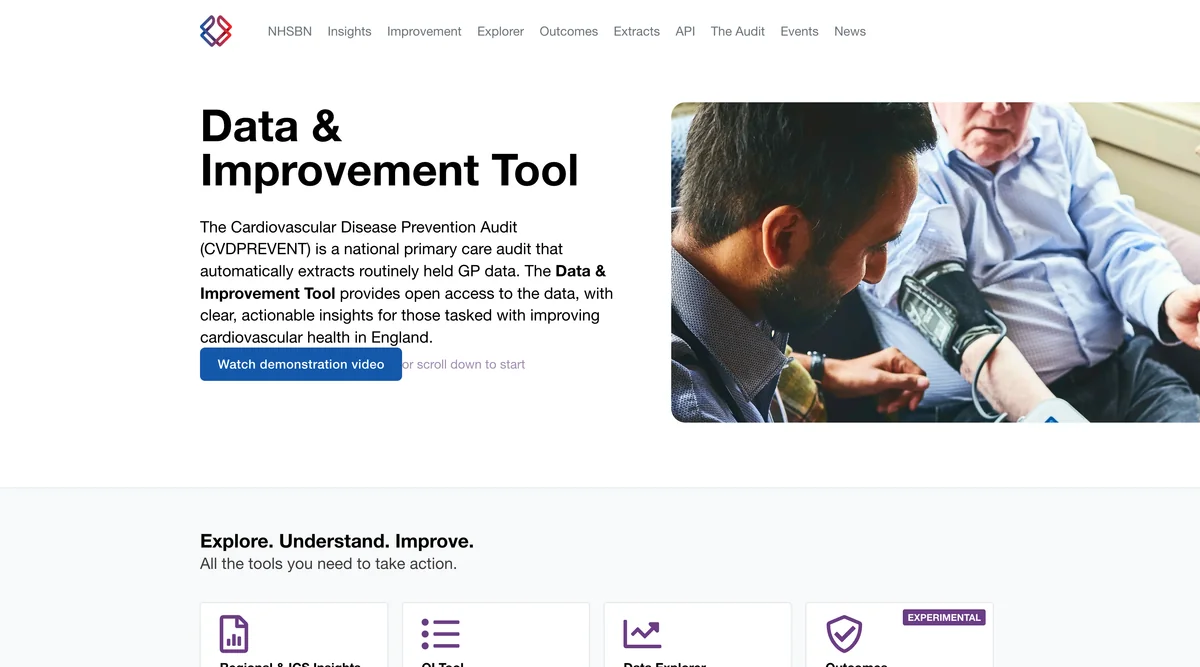Open the API page link

click(685, 31)
